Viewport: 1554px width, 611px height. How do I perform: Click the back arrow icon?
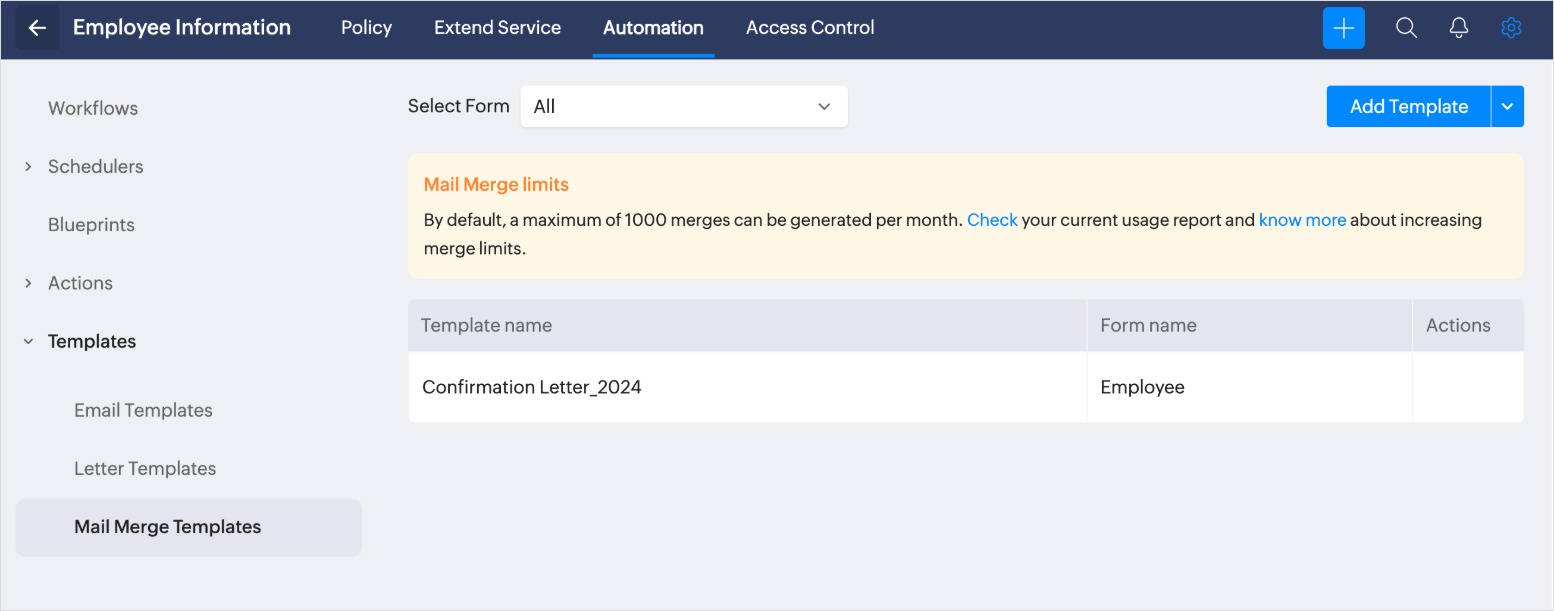[37, 28]
